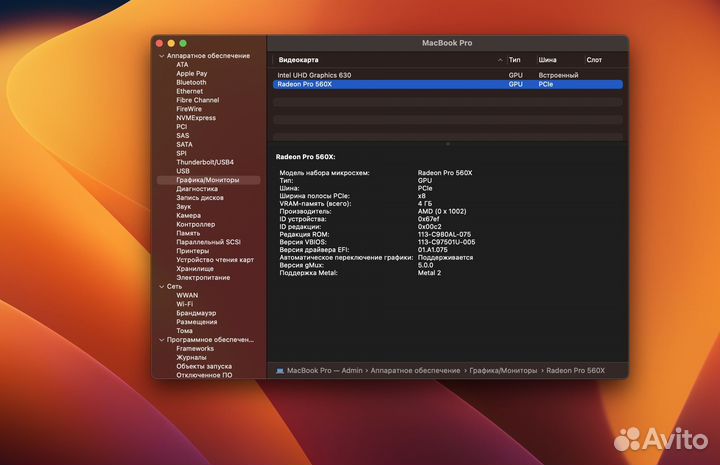Open NVMExpress entry
This screenshot has height=465, width=720.
196,118
